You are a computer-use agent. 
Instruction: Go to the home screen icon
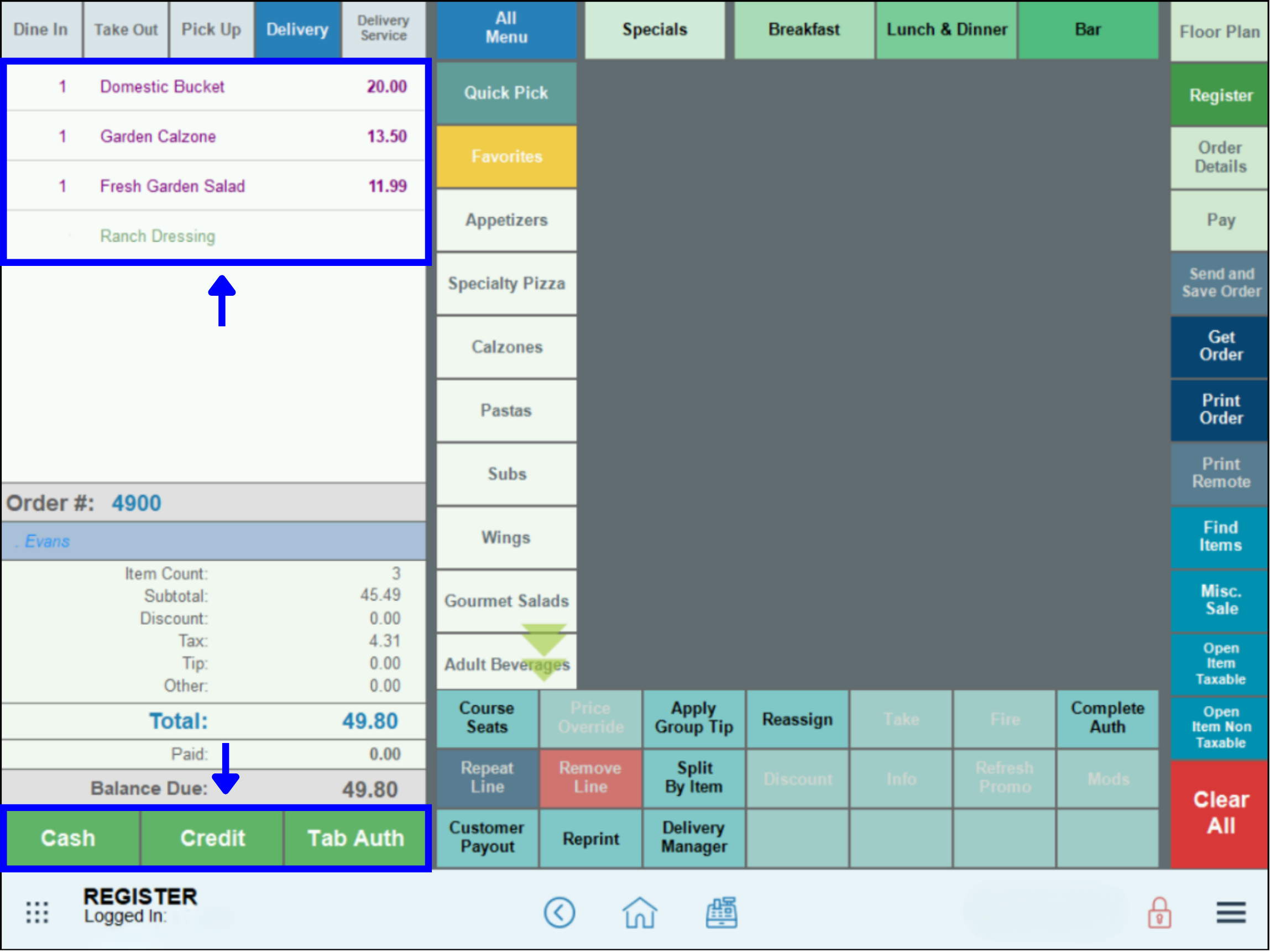pyautogui.click(x=640, y=912)
